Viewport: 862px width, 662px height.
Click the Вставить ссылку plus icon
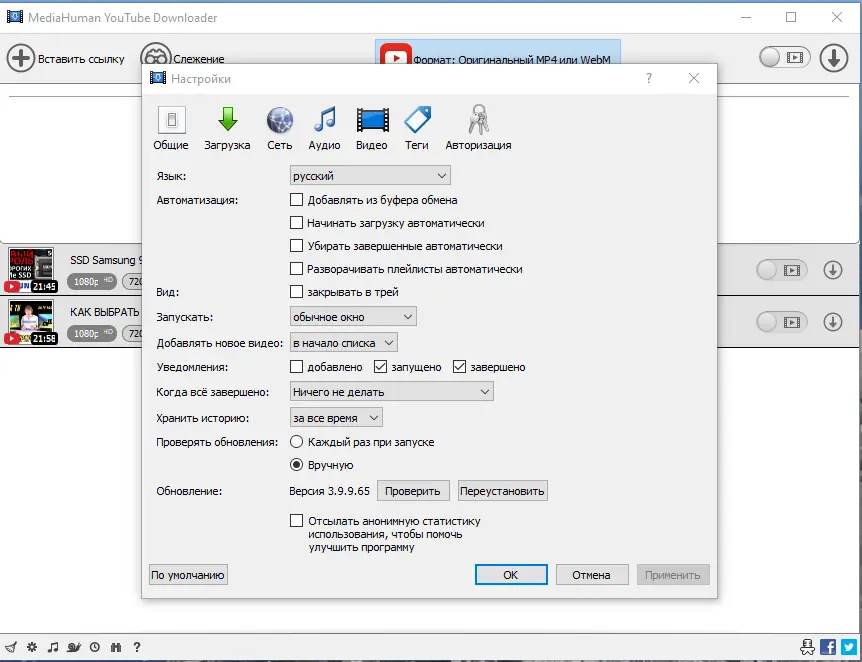(x=21, y=58)
